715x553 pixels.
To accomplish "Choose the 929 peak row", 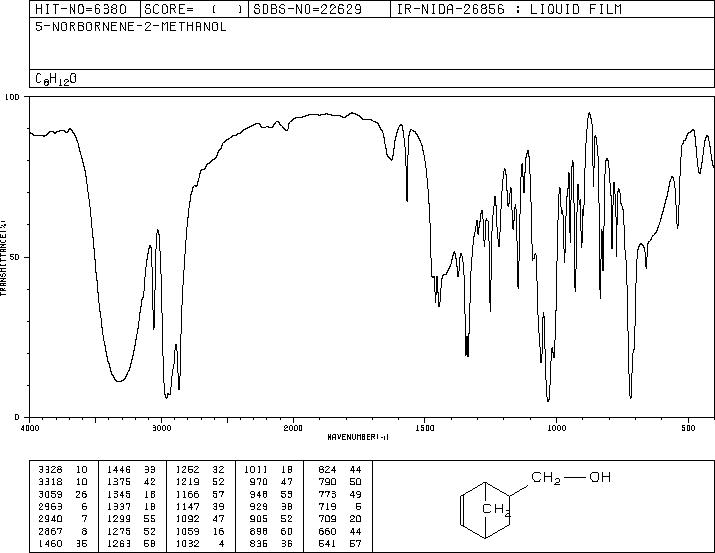I will [x=269, y=506].
